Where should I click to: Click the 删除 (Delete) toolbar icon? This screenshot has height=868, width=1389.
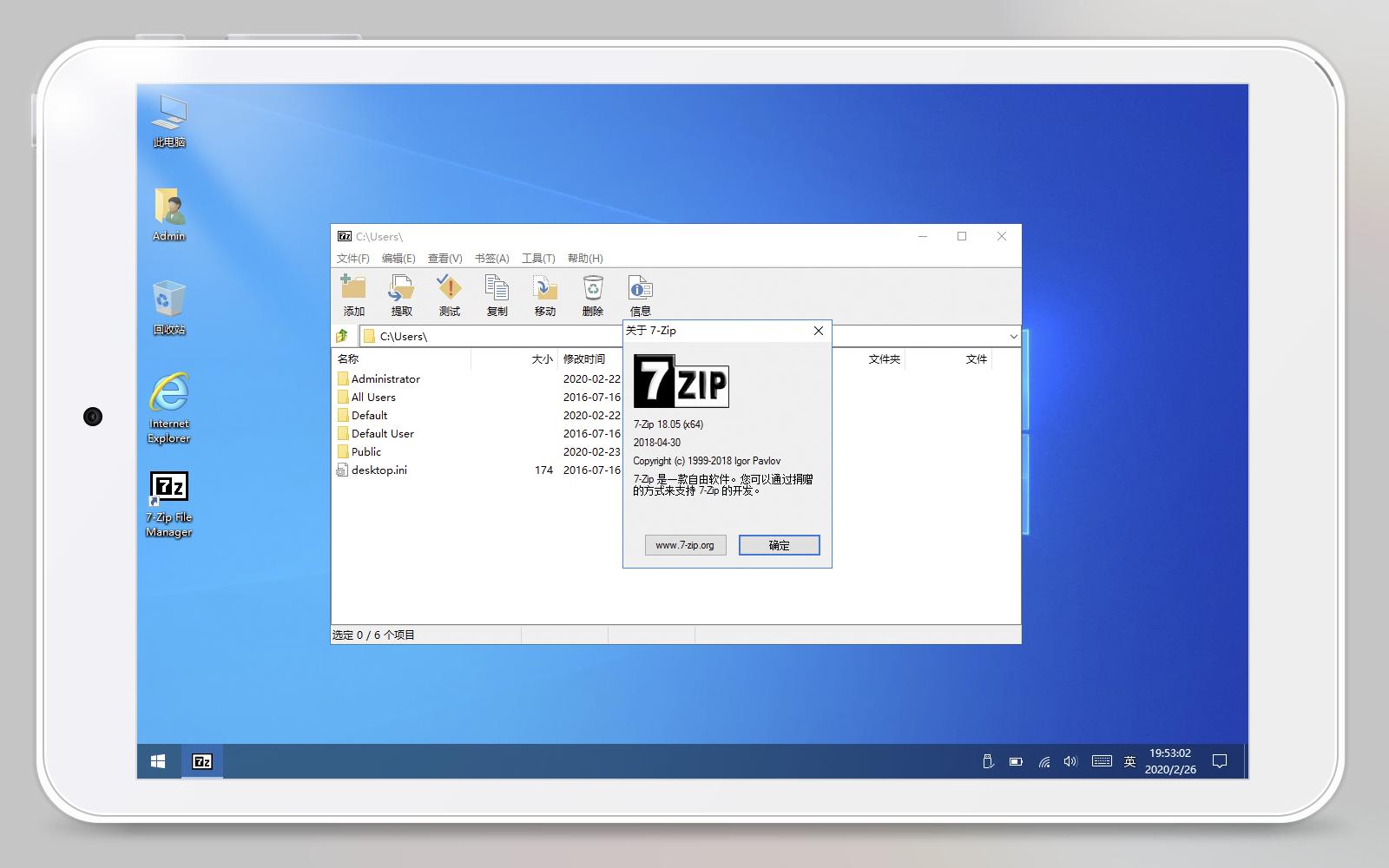click(x=592, y=295)
